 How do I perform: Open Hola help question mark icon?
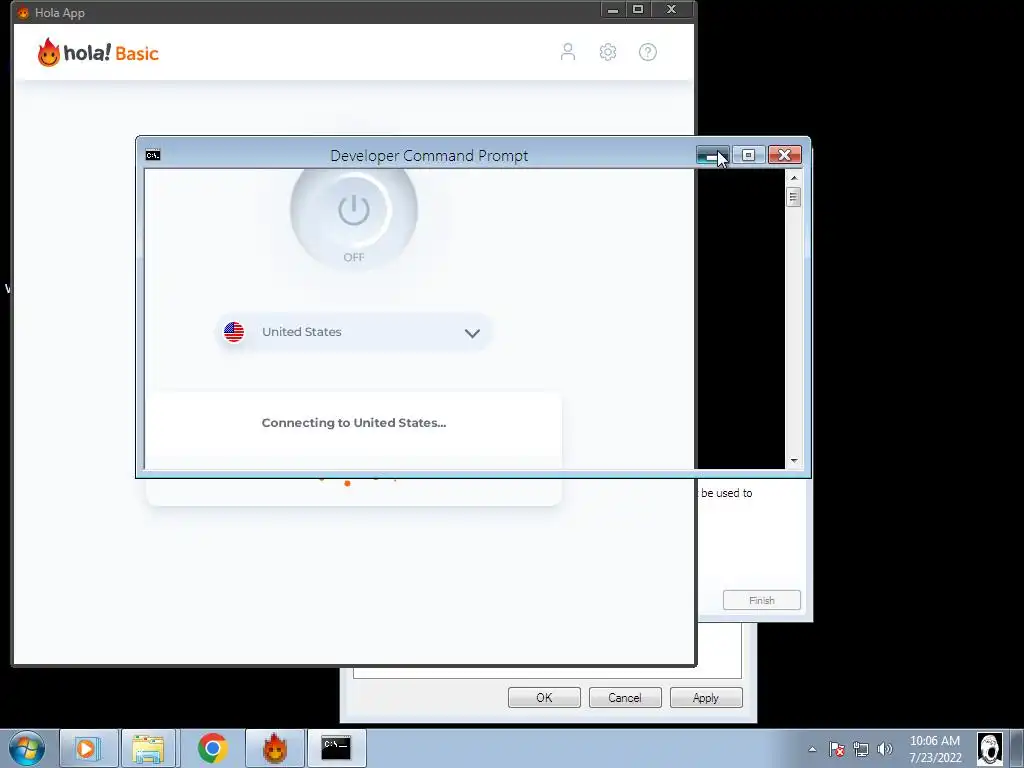pyautogui.click(x=648, y=52)
